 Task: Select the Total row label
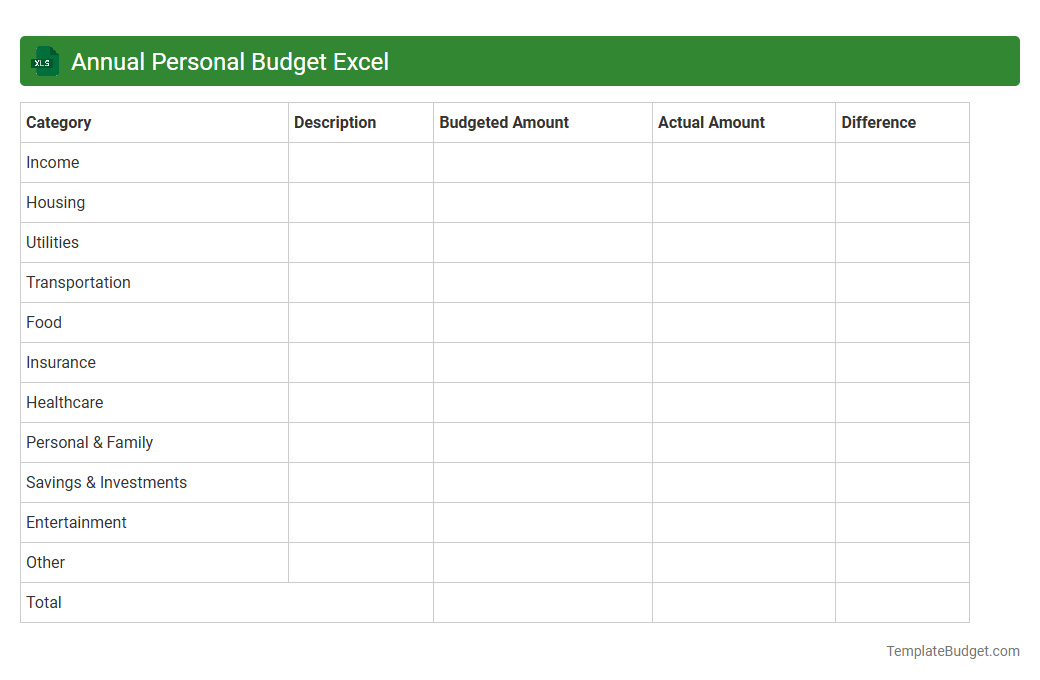[43, 602]
